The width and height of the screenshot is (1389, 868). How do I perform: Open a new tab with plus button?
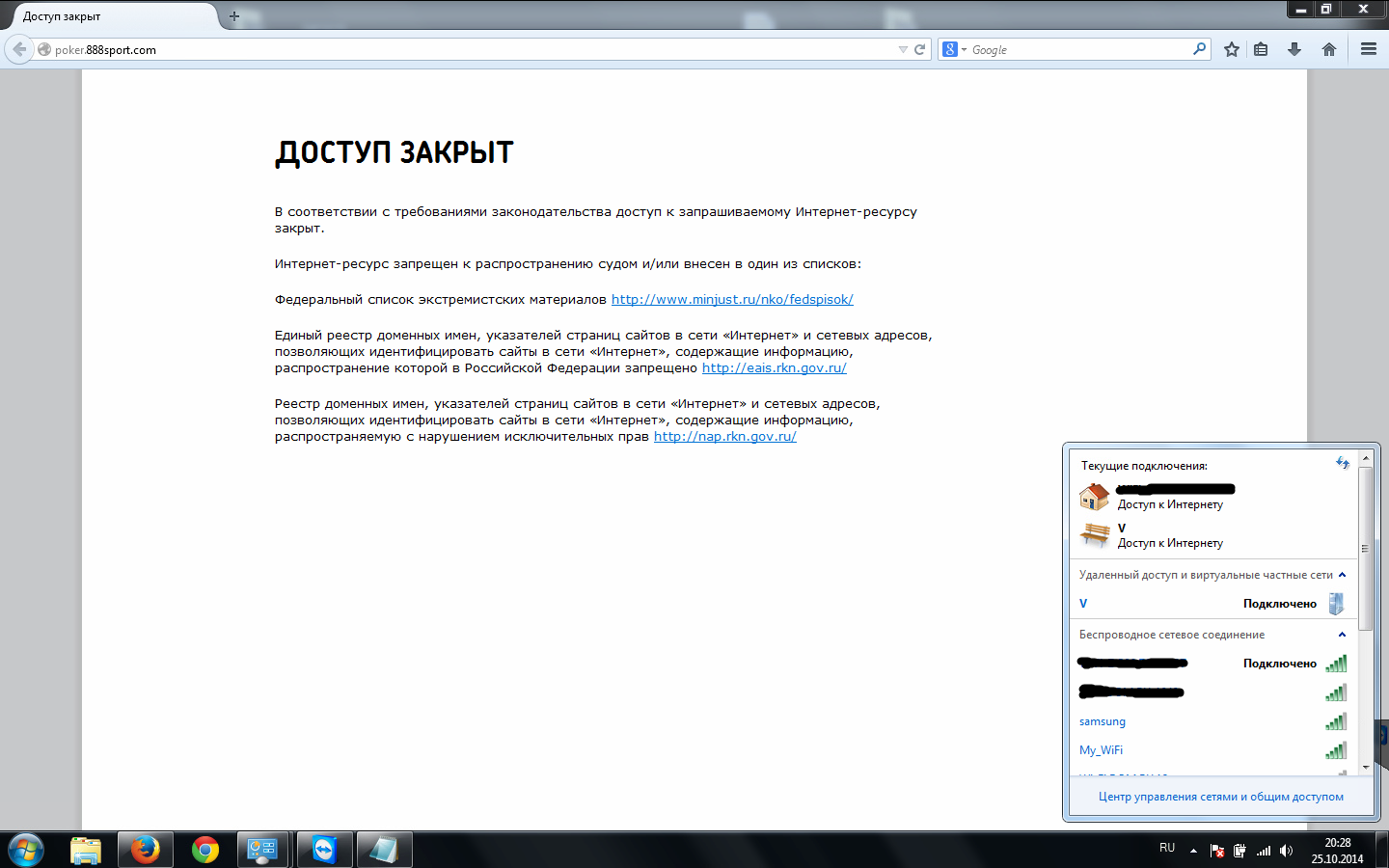click(x=234, y=16)
